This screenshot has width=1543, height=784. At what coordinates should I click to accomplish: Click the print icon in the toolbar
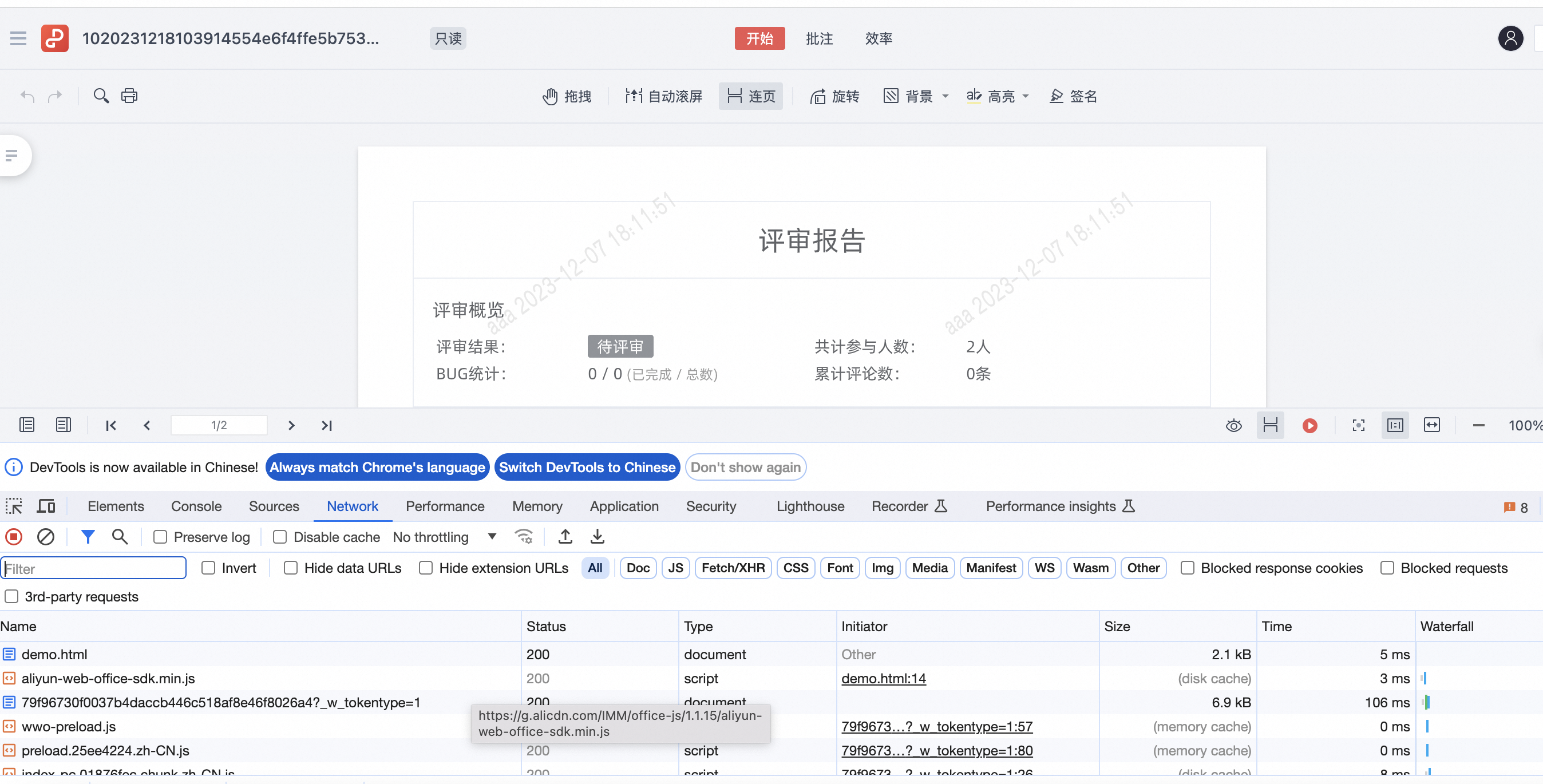point(129,96)
